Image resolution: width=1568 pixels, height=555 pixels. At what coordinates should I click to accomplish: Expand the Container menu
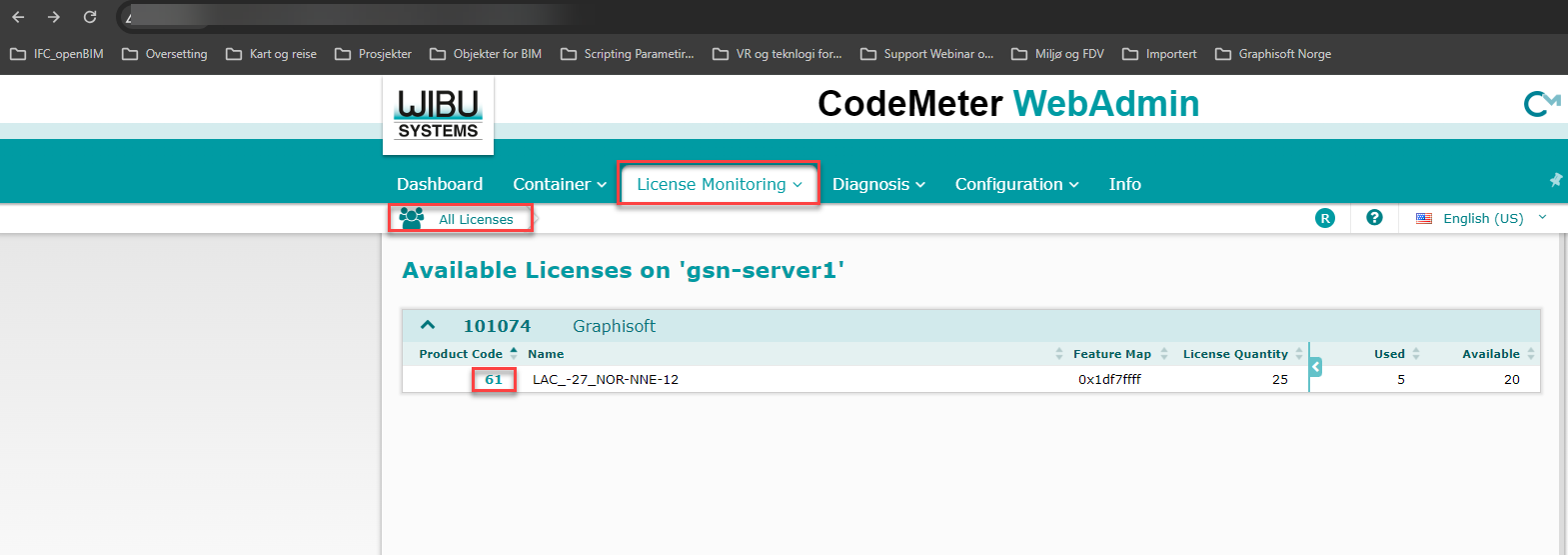click(x=559, y=184)
